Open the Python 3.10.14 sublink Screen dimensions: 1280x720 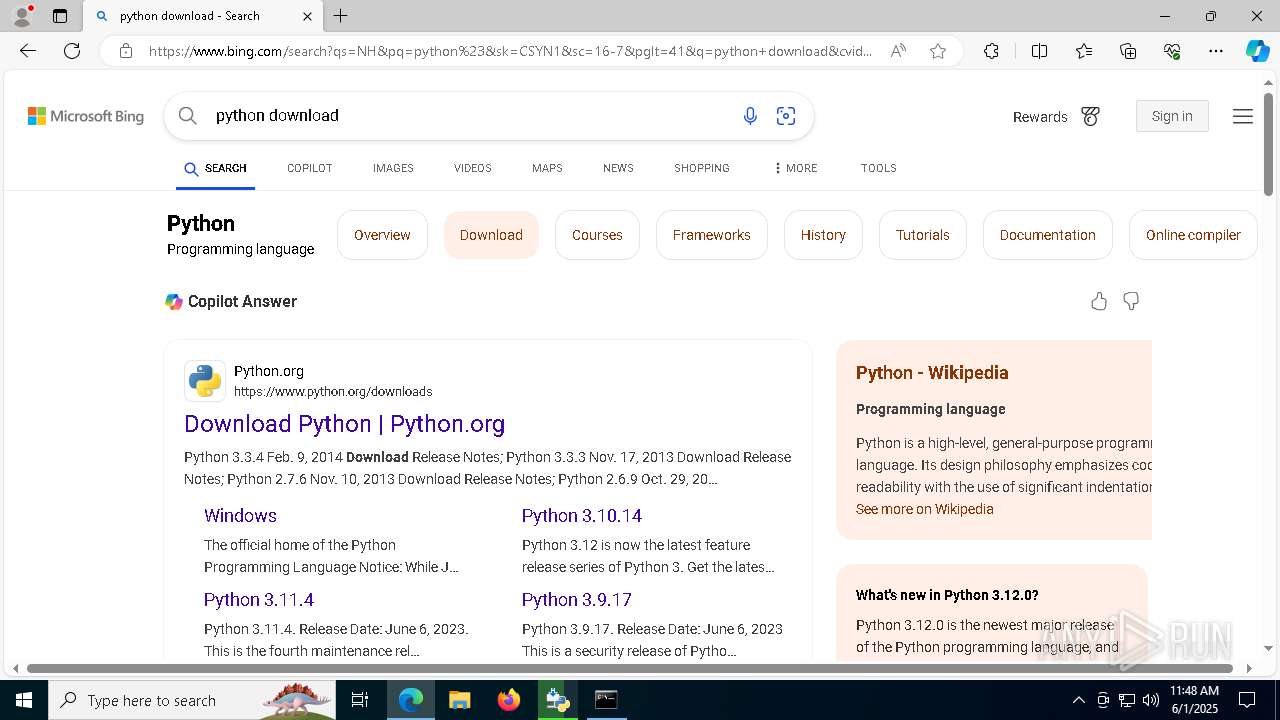(582, 516)
